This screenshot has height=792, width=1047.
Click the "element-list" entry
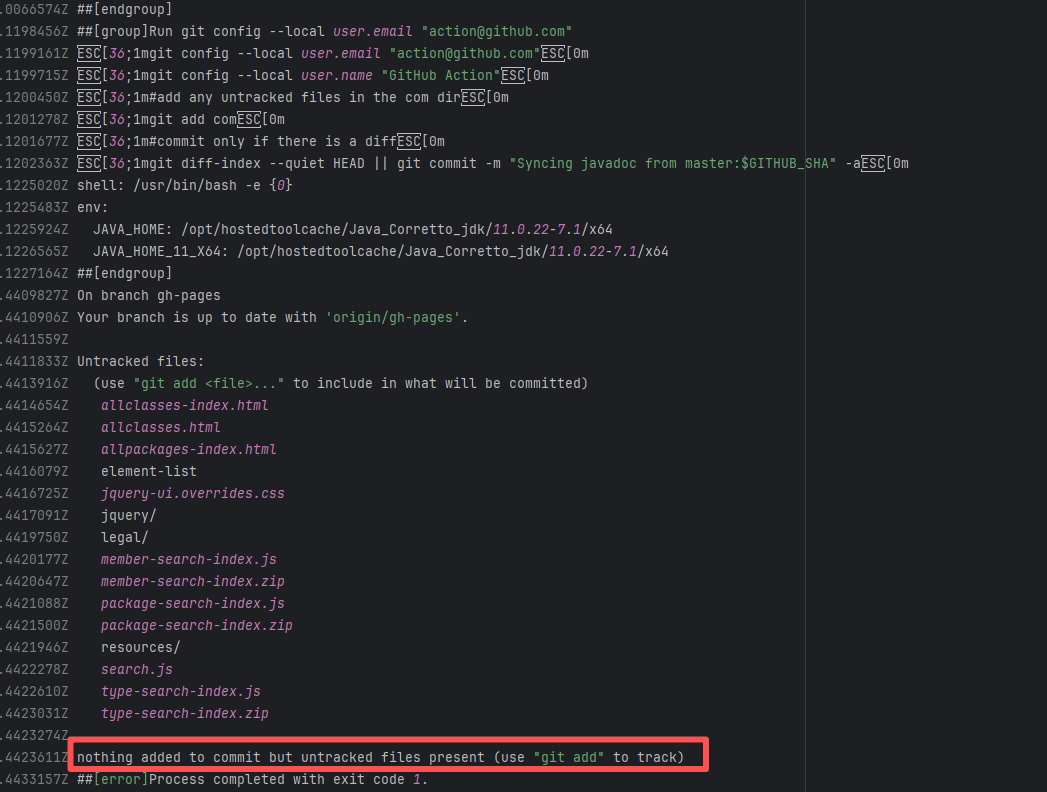point(148,472)
